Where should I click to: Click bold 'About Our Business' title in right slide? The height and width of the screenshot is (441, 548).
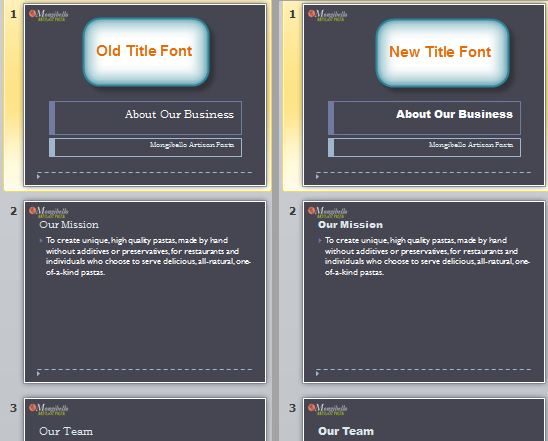[454, 114]
